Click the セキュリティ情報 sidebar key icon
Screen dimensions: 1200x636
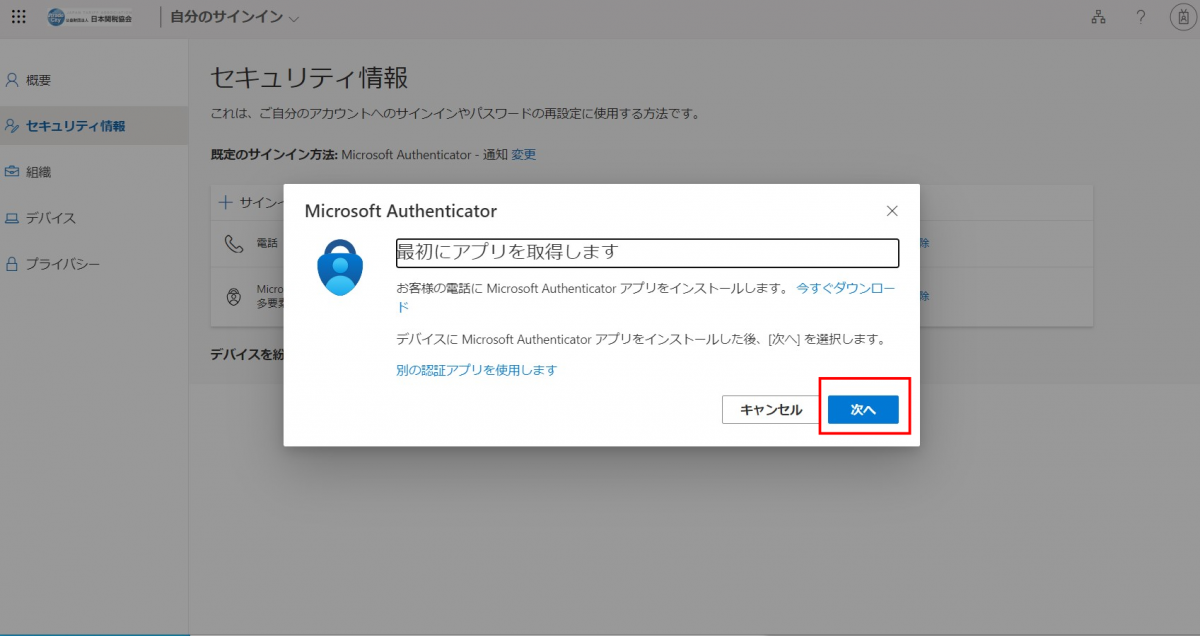(x=12, y=126)
